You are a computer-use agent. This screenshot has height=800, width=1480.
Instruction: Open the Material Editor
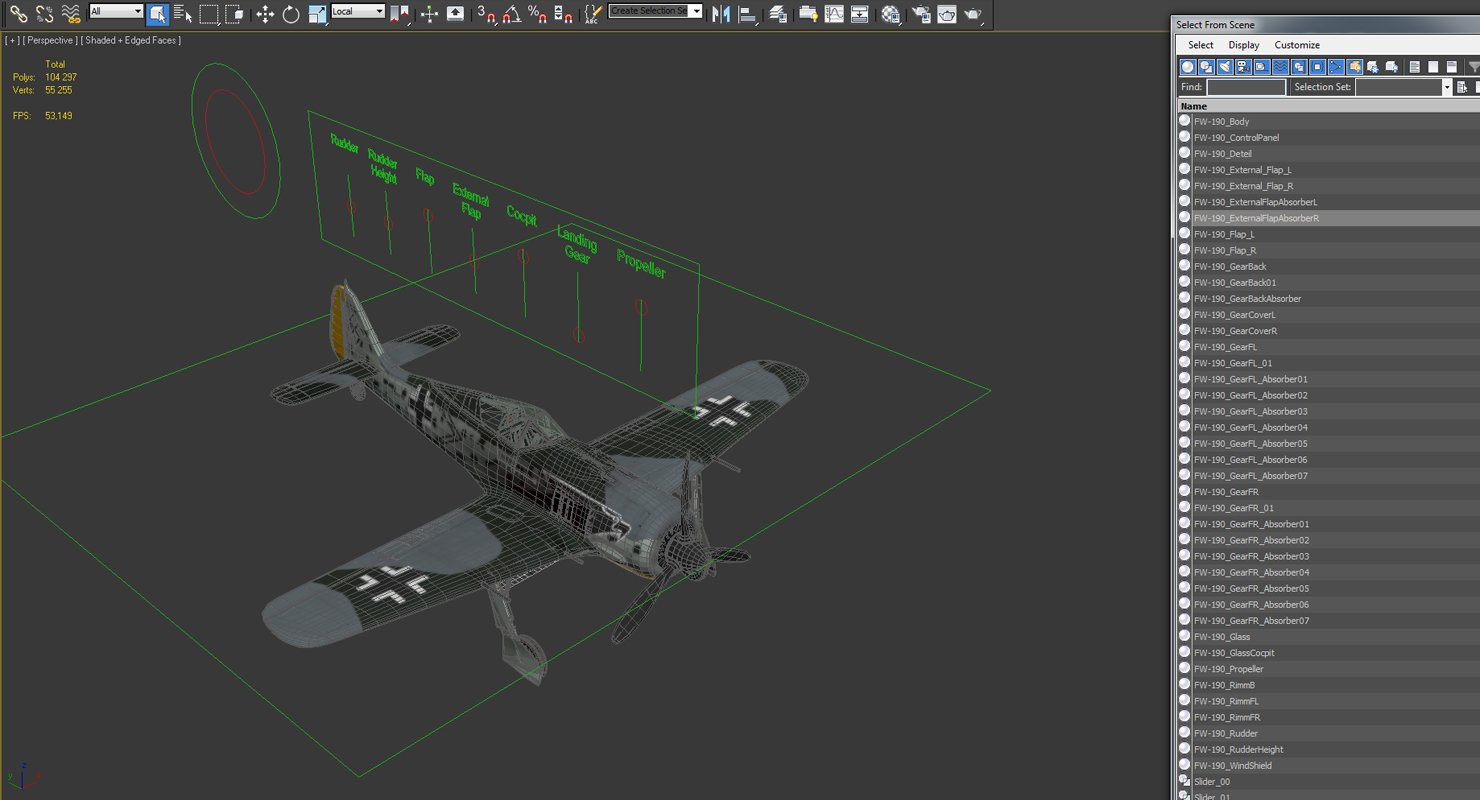[889, 14]
